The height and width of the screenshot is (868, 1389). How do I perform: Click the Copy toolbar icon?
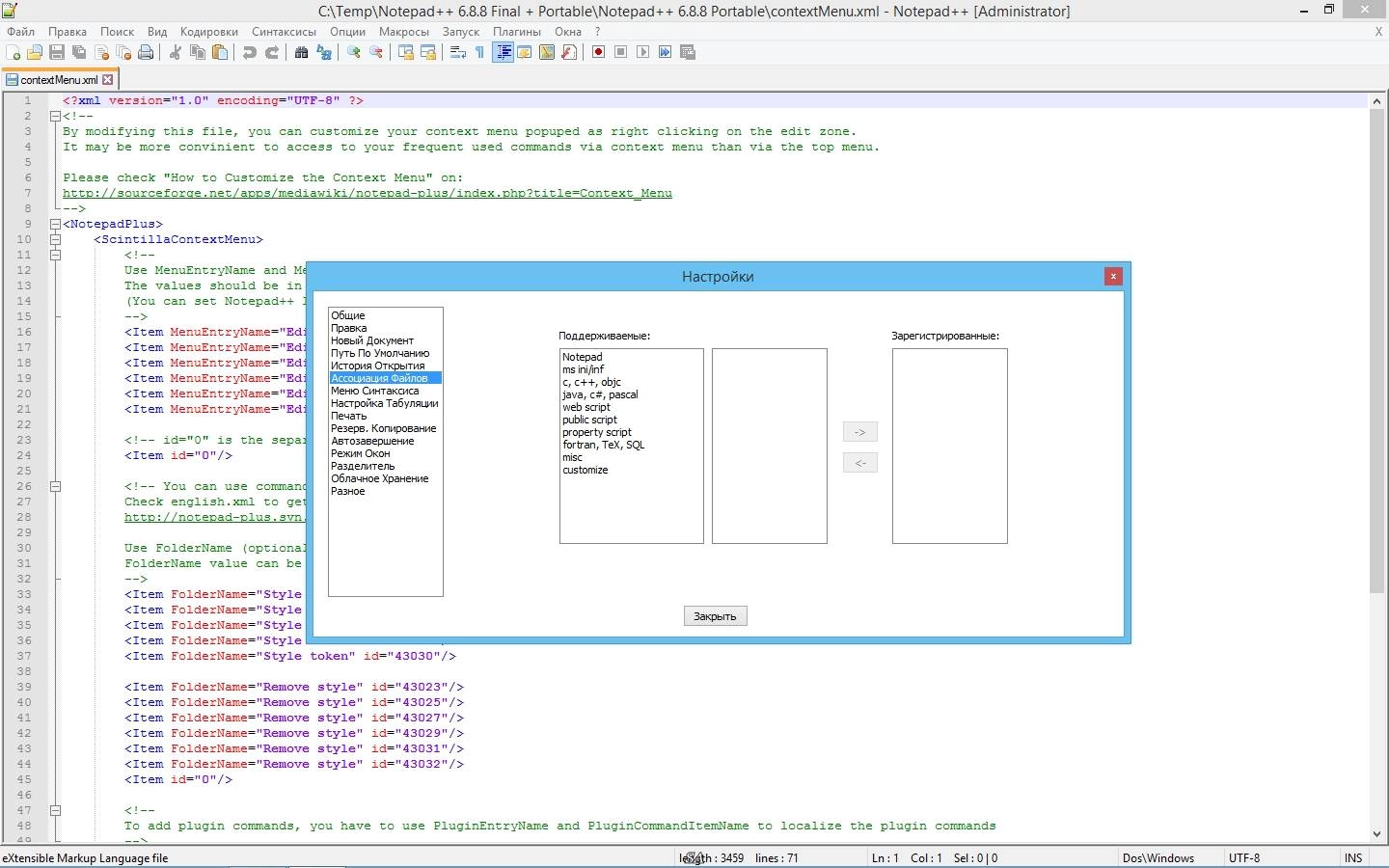198,52
